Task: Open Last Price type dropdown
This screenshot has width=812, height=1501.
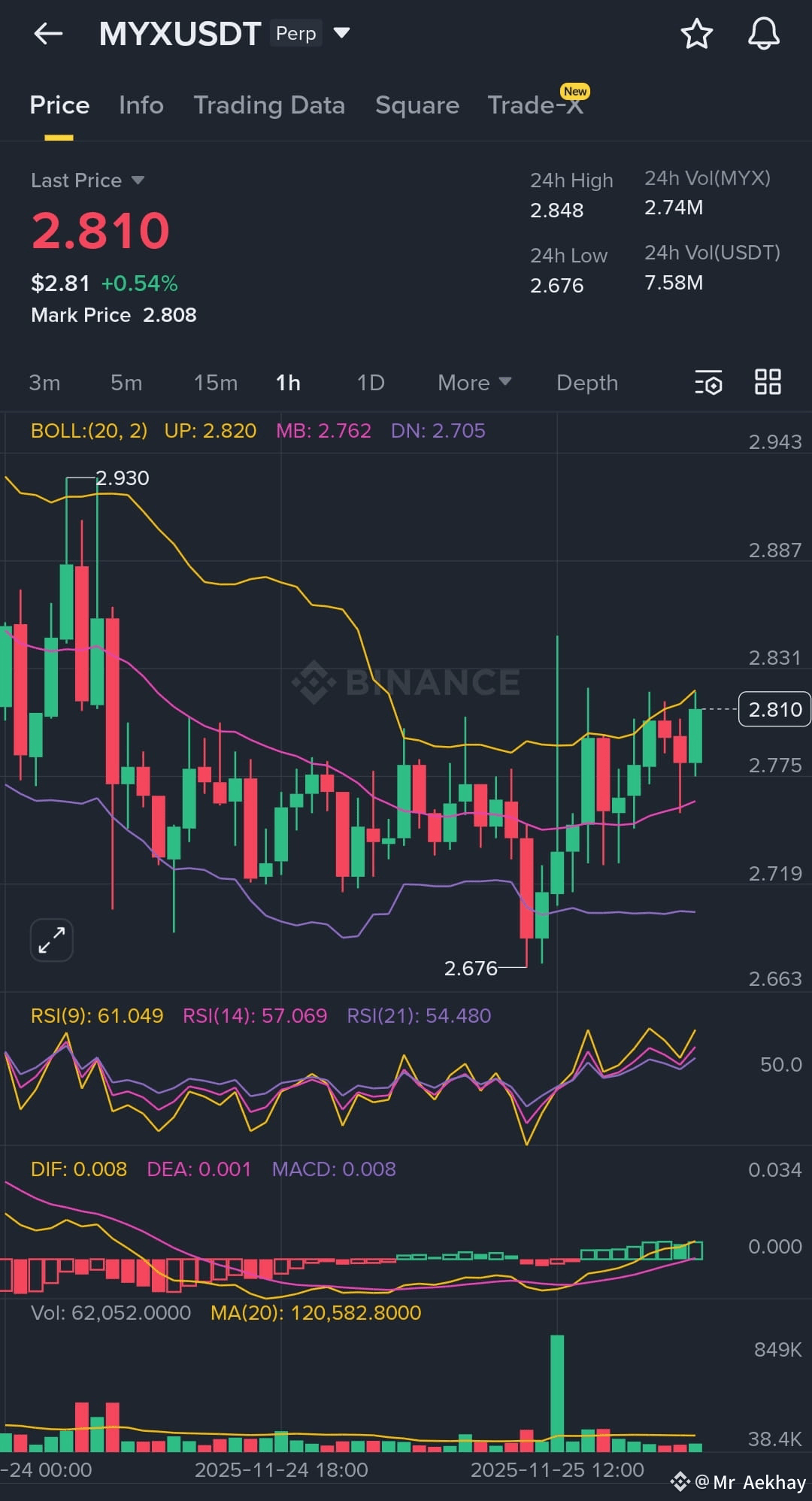Action: 138,180
